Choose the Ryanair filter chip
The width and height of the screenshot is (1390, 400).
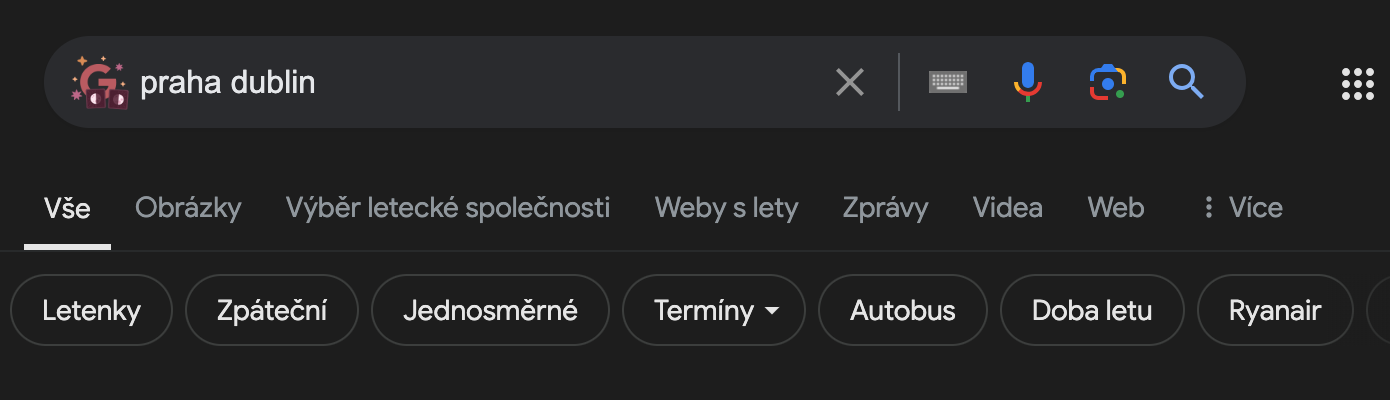[x=1274, y=311]
